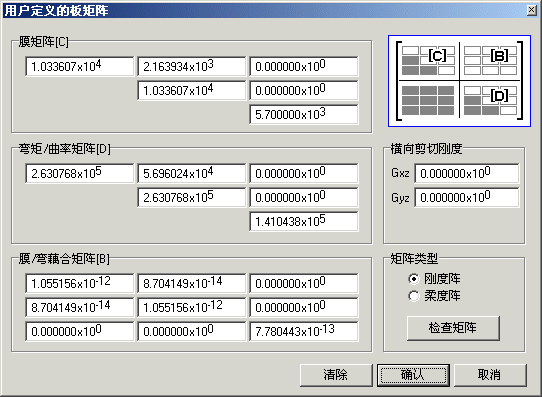Click the 矩阵类型 group label
The image size is (542, 397).
click(x=414, y=258)
